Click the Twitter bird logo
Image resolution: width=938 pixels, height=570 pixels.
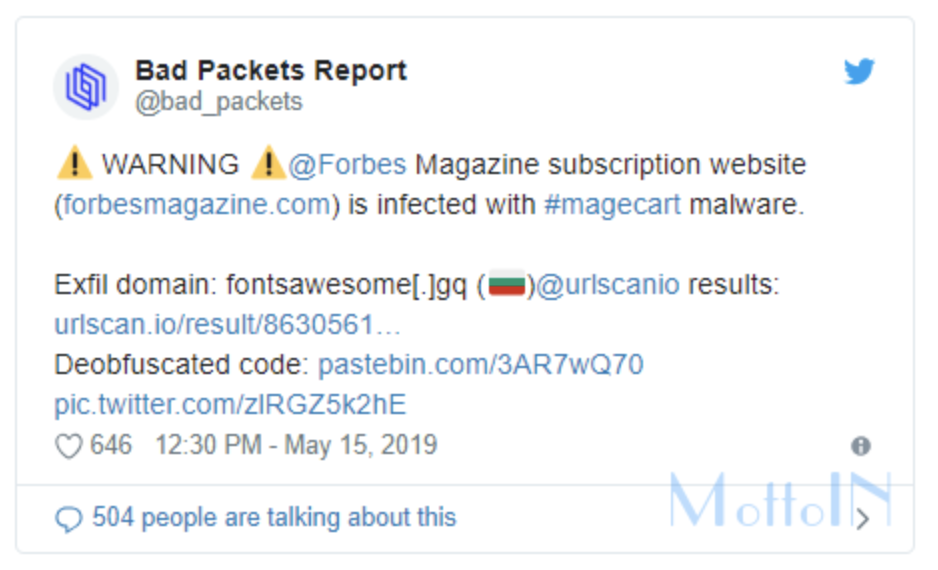point(859,72)
